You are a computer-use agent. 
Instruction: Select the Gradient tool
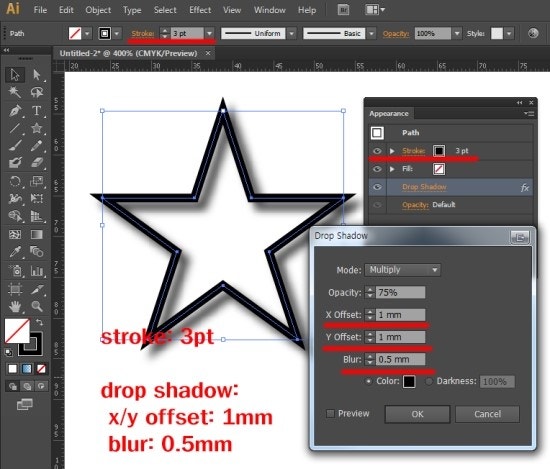pos(36,234)
